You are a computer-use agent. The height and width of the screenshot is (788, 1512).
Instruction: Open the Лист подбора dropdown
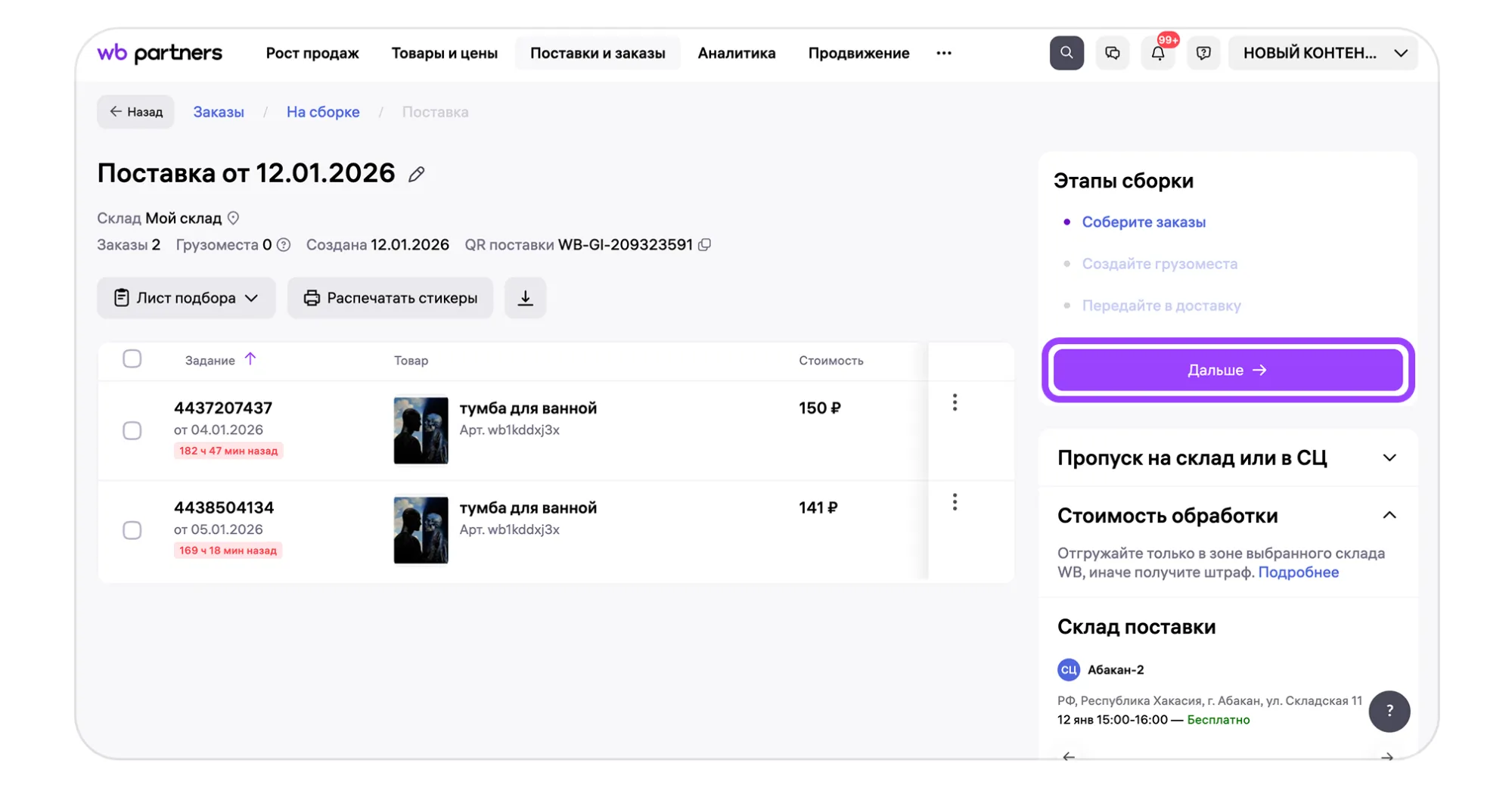click(186, 298)
